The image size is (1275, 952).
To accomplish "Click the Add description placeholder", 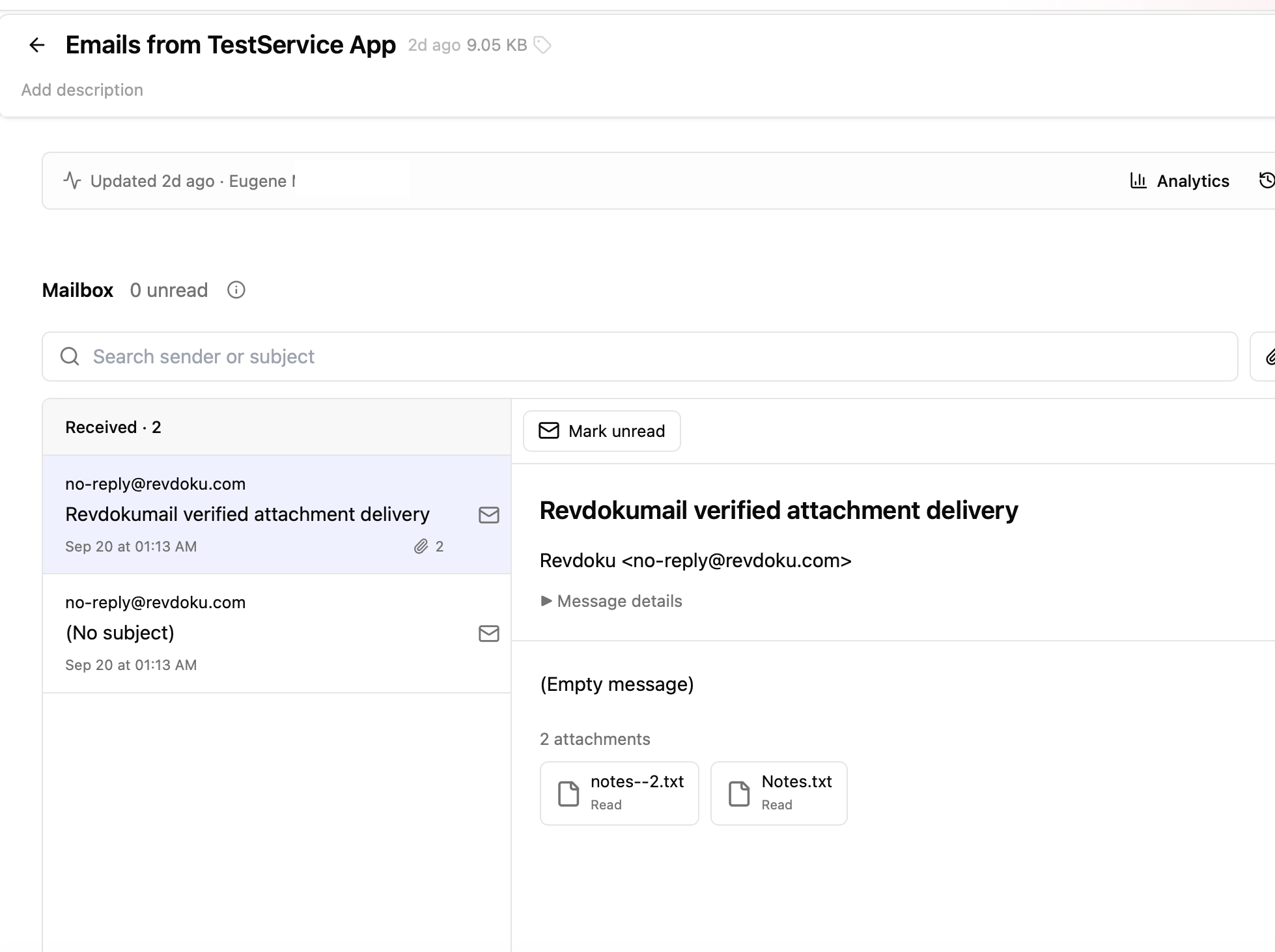I will pyautogui.click(x=82, y=90).
